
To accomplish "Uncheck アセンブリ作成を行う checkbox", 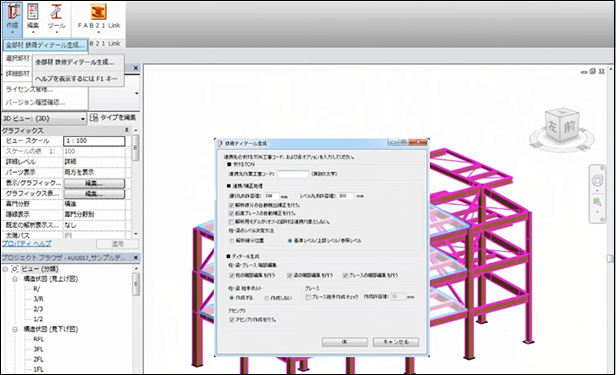I will 231,320.
